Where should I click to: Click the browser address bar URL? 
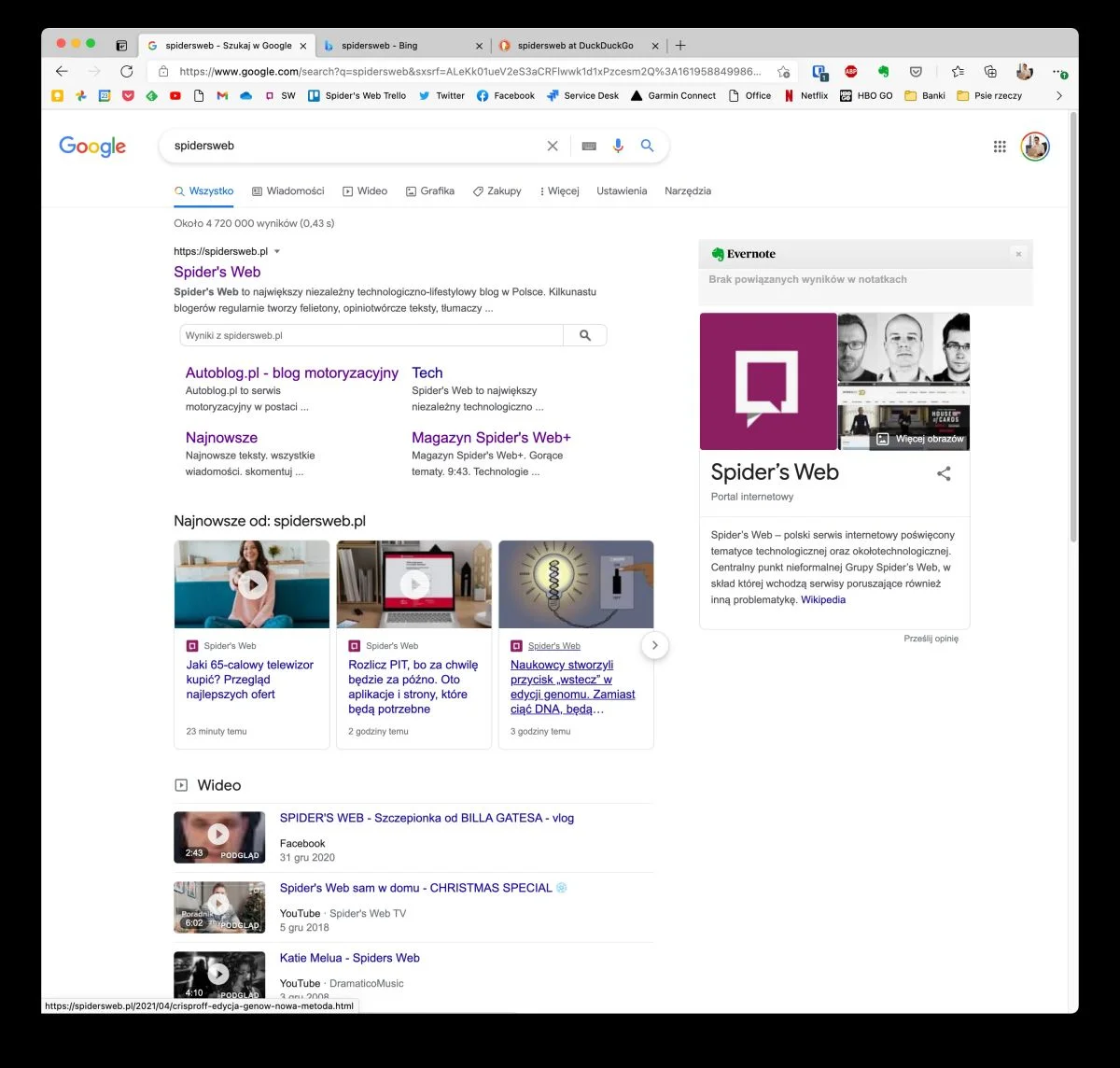click(470, 71)
